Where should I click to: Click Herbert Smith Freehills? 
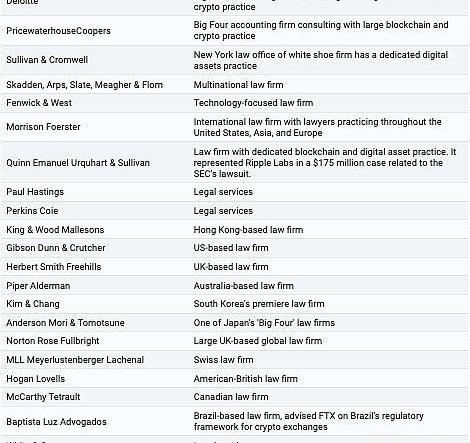54,267
